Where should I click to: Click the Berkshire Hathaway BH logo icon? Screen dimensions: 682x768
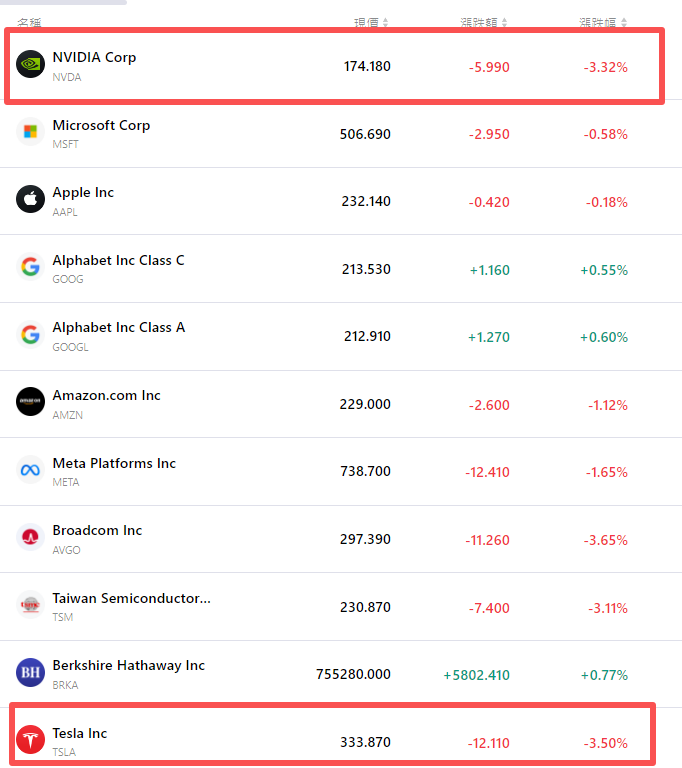[31, 672]
